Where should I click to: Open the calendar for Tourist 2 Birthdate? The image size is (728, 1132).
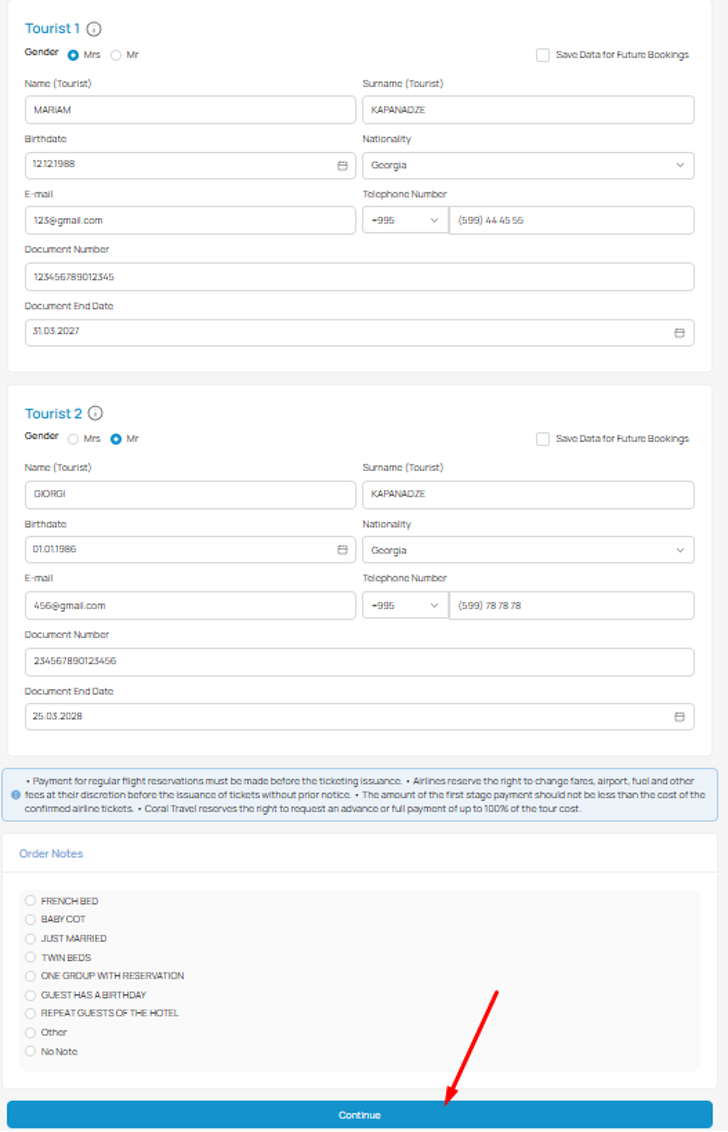tap(342, 549)
